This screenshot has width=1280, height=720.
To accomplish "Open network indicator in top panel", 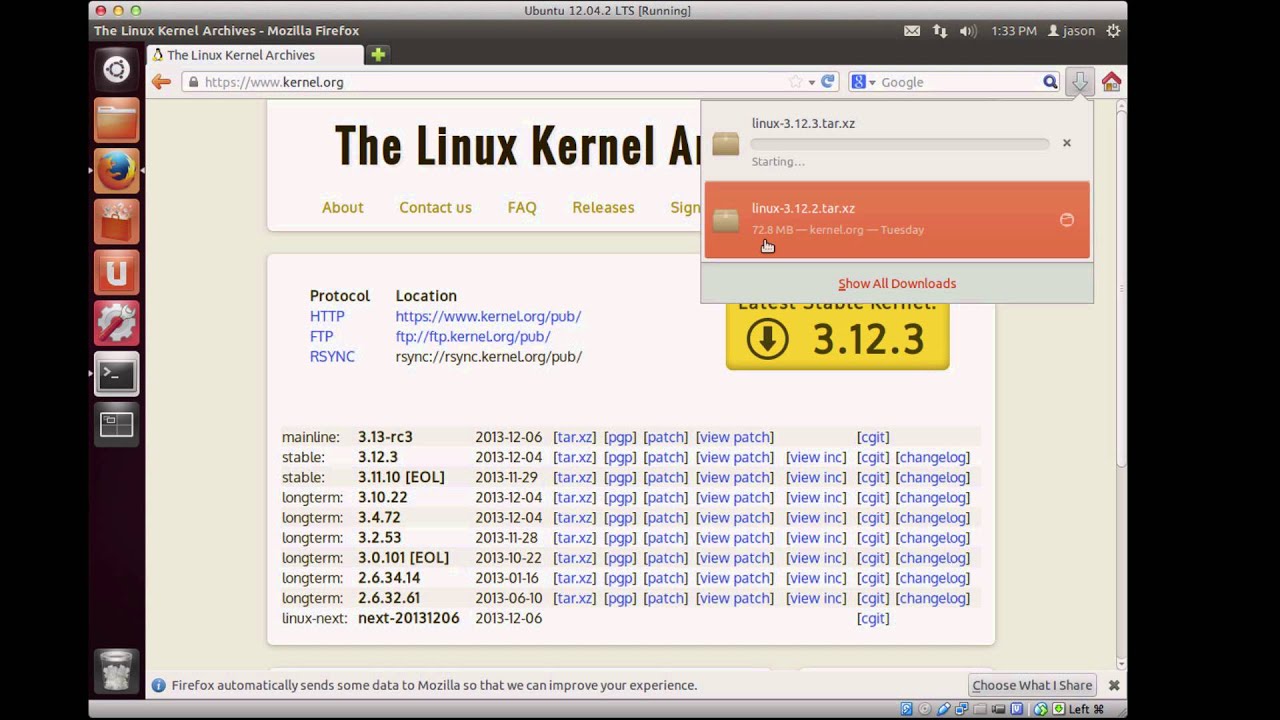I will coord(940,31).
